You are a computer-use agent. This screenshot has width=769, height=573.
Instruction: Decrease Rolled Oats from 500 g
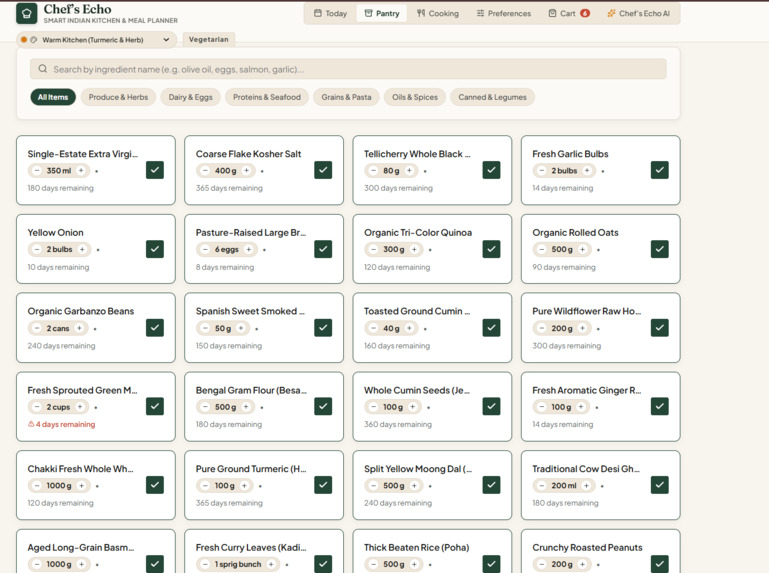[541, 249]
